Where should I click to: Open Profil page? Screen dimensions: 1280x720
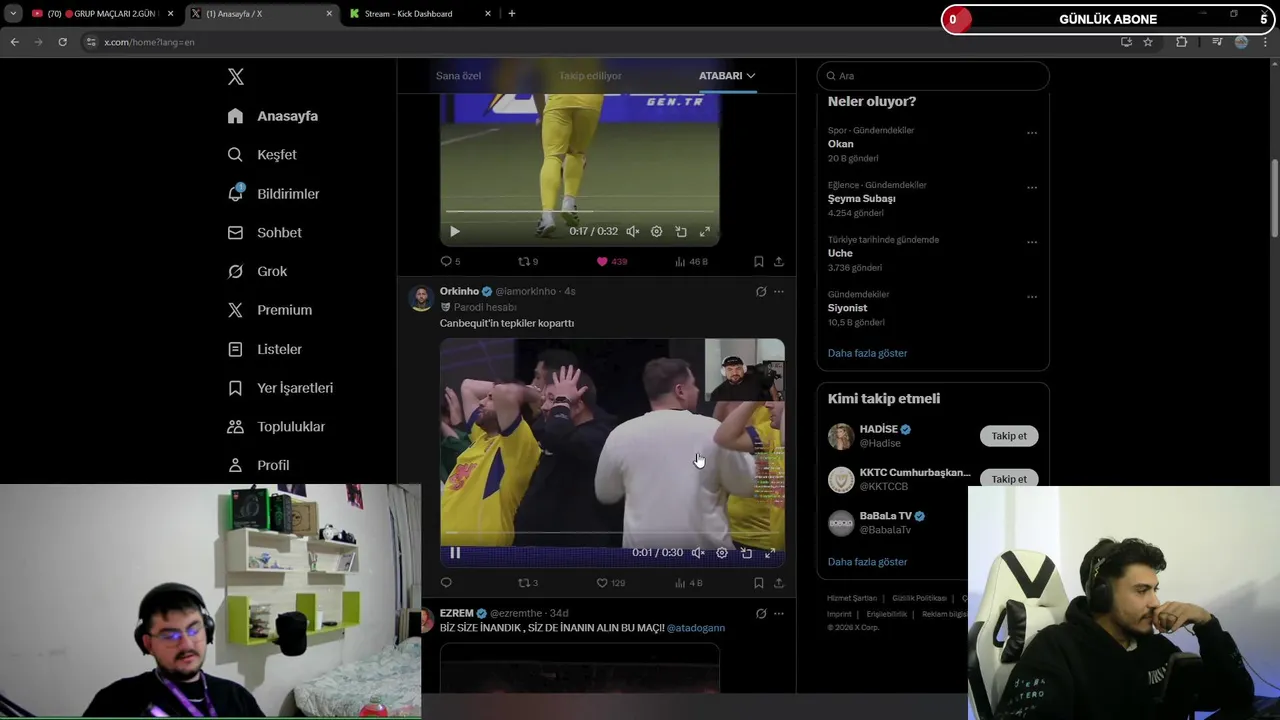(x=258, y=465)
